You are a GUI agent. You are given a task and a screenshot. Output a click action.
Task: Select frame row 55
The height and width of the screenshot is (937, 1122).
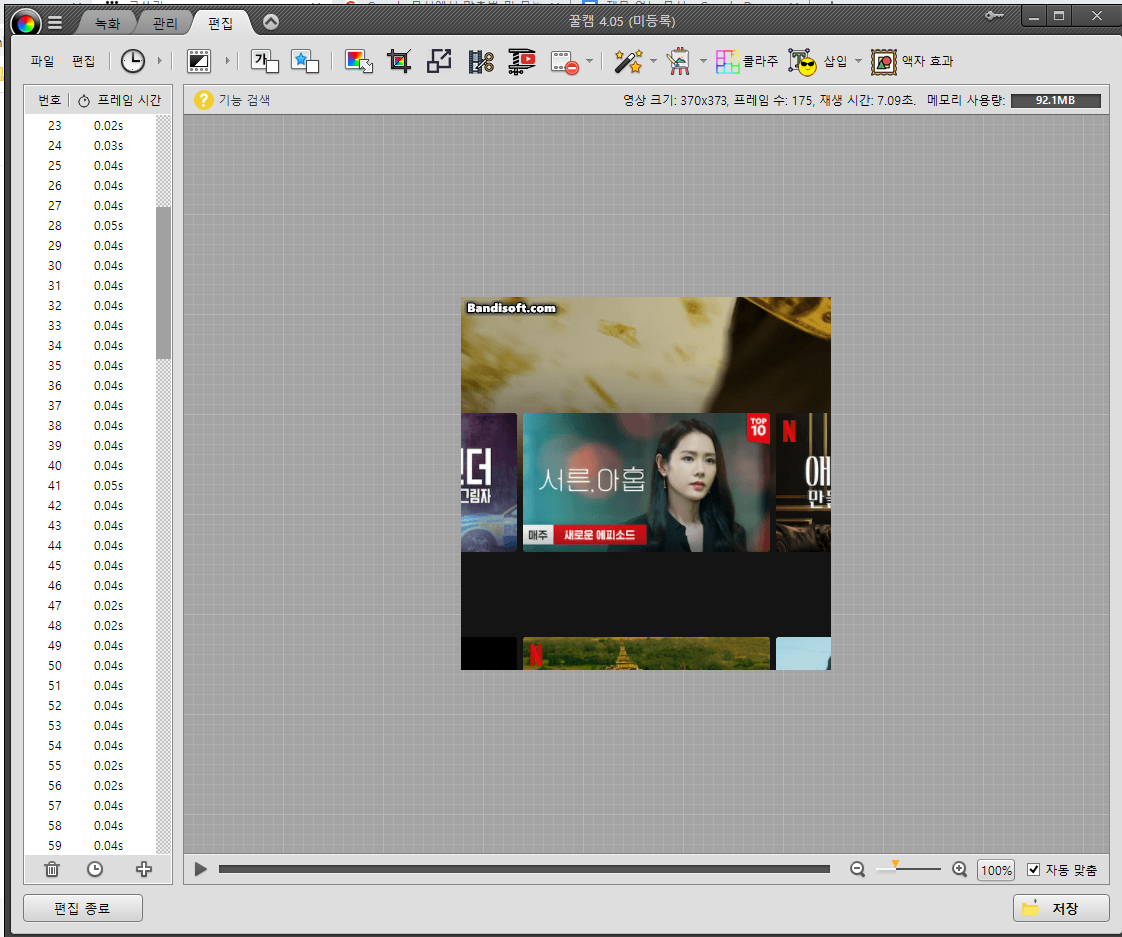90,766
